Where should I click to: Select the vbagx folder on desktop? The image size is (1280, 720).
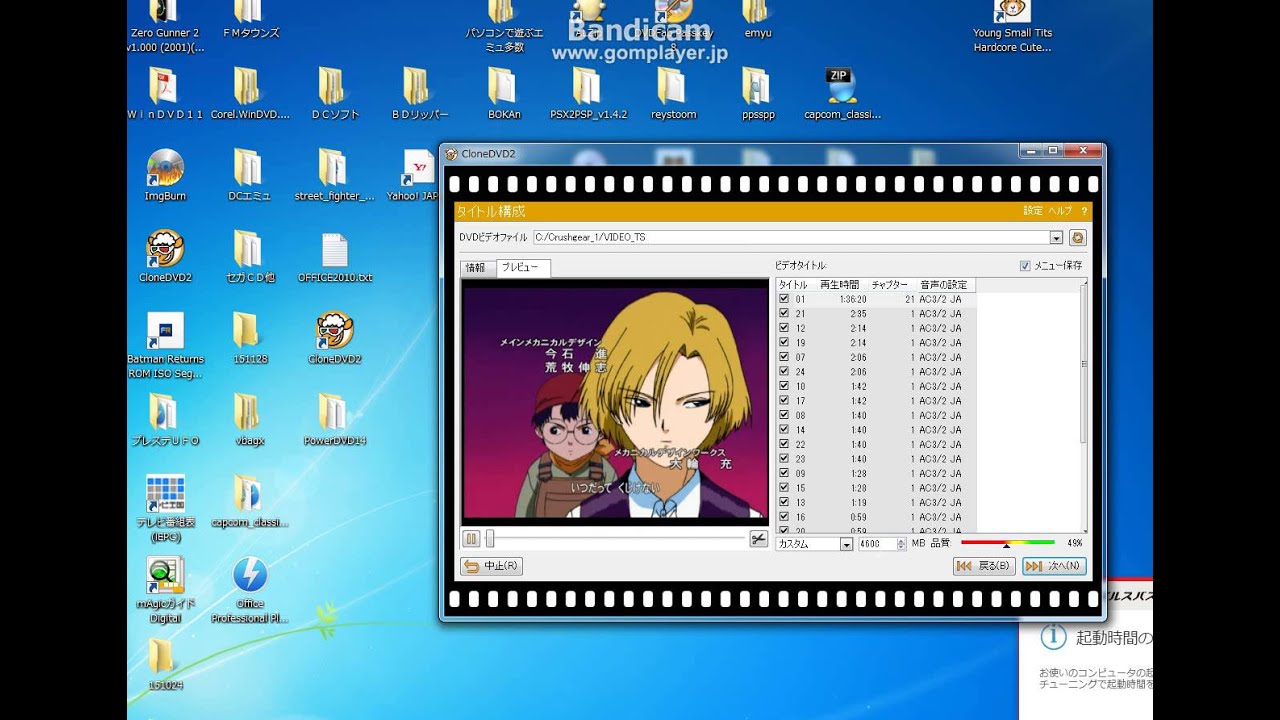250,419
